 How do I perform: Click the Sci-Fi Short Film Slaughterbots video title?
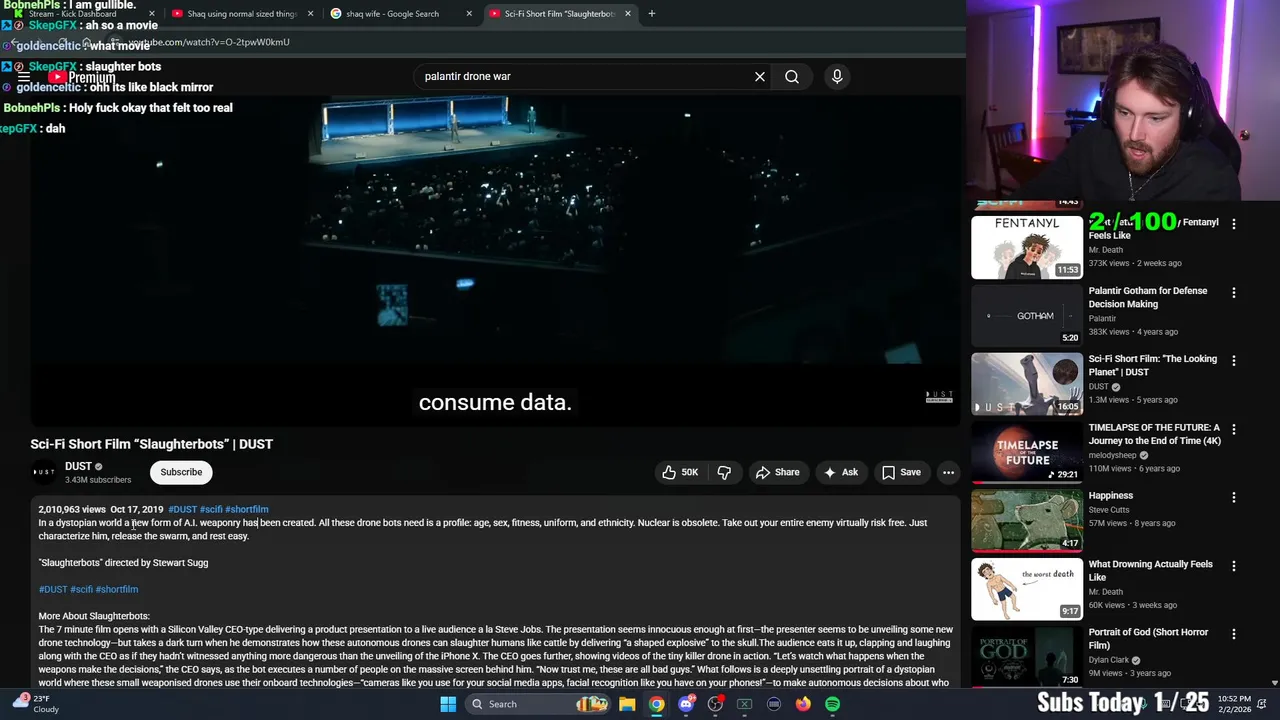click(151, 444)
